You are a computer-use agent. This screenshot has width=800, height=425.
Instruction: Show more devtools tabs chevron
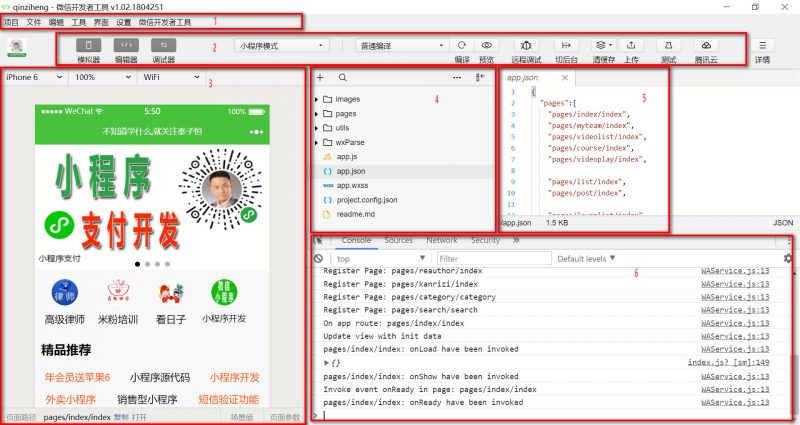516,240
